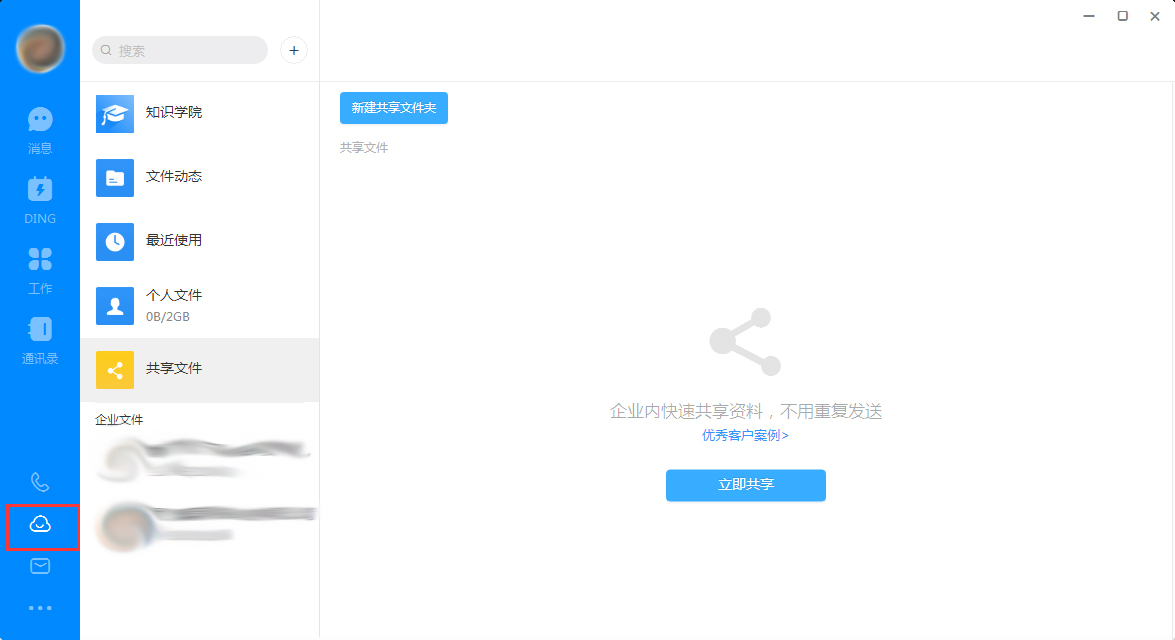Open the 优秀客户案例 customer cases link
The image size is (1175, 640).
pos(745,437)
